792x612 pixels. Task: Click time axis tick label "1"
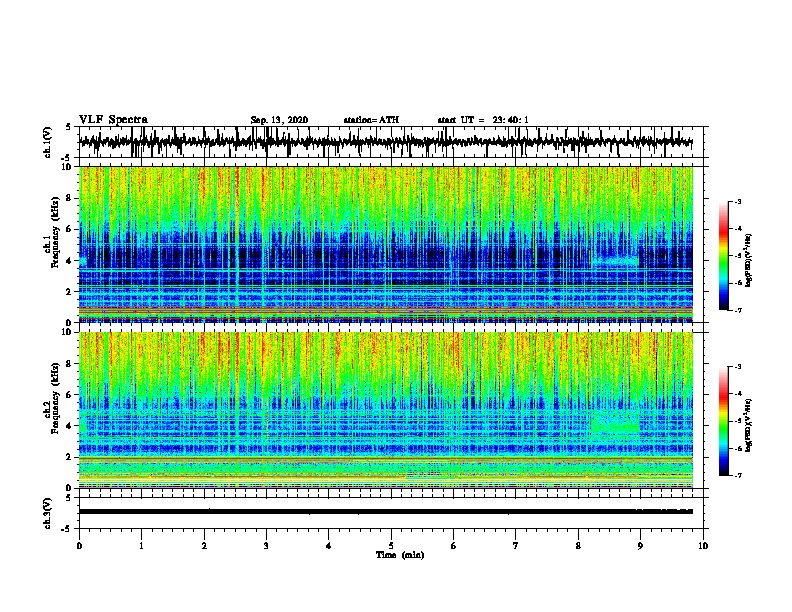click(x=141, y=546)
